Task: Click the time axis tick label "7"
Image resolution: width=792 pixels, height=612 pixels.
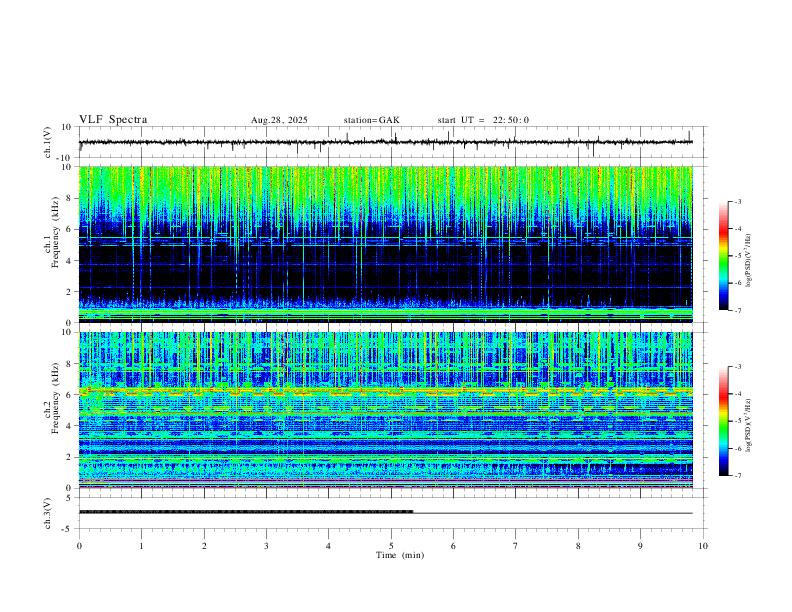Action: coord(516,546)
